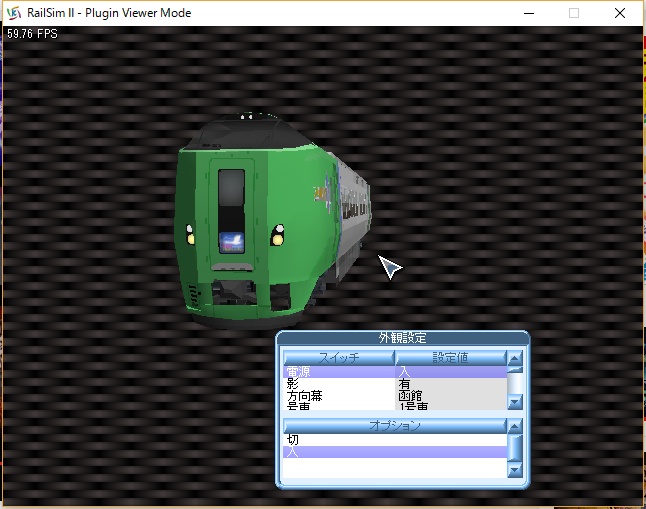Choose the 入 option in options list
Screen dimensions: 646x509
pyautogui.click(x=395, y=452)
